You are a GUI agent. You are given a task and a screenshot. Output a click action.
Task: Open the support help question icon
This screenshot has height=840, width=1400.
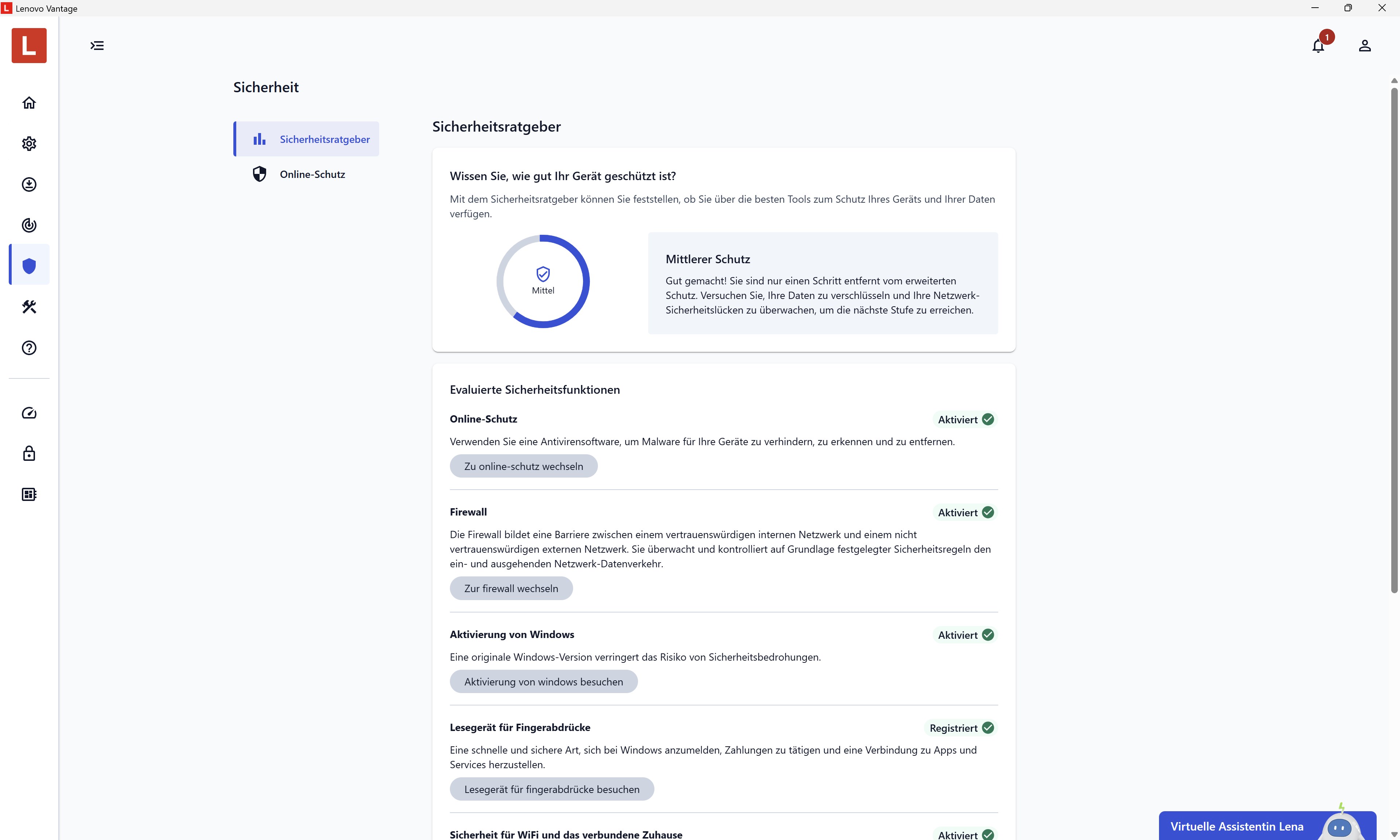[29, 347]
